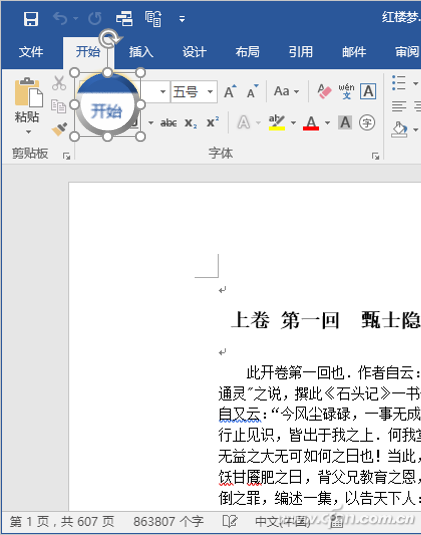
Task: Open the font size dropdown arrow
Action: [x=210, y=91]
